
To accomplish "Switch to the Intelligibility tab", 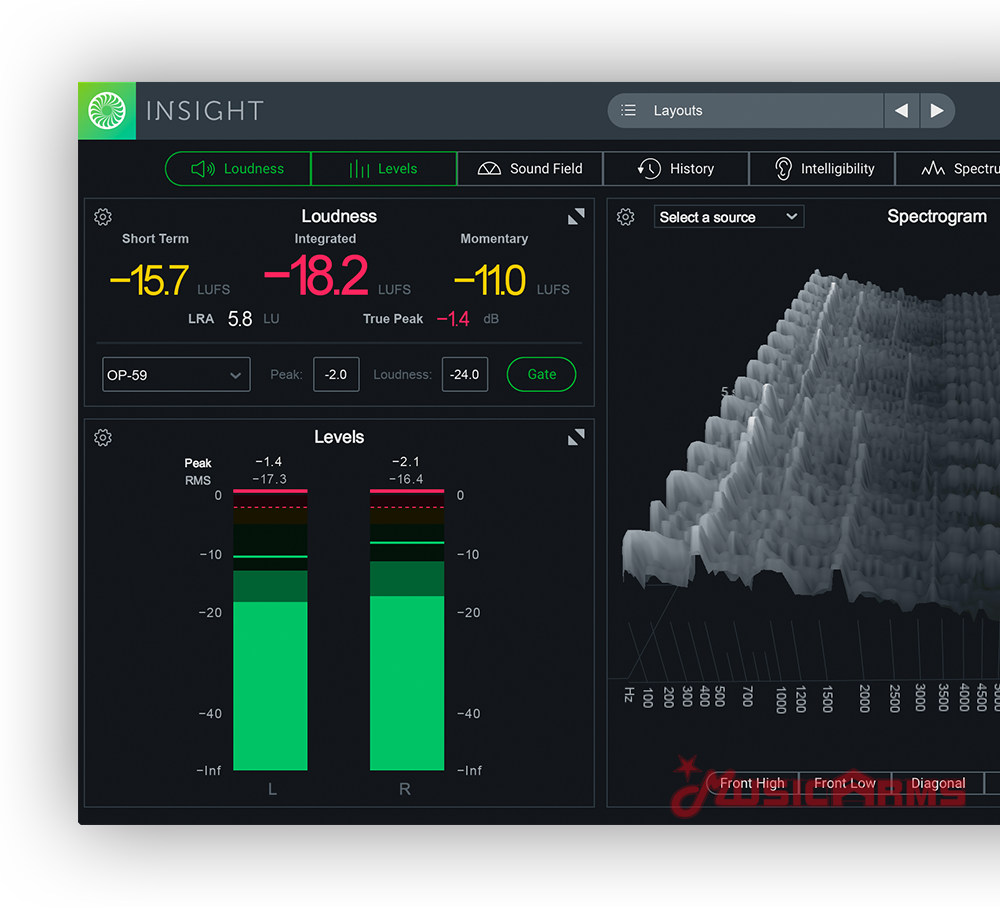I will coord(822,169).
